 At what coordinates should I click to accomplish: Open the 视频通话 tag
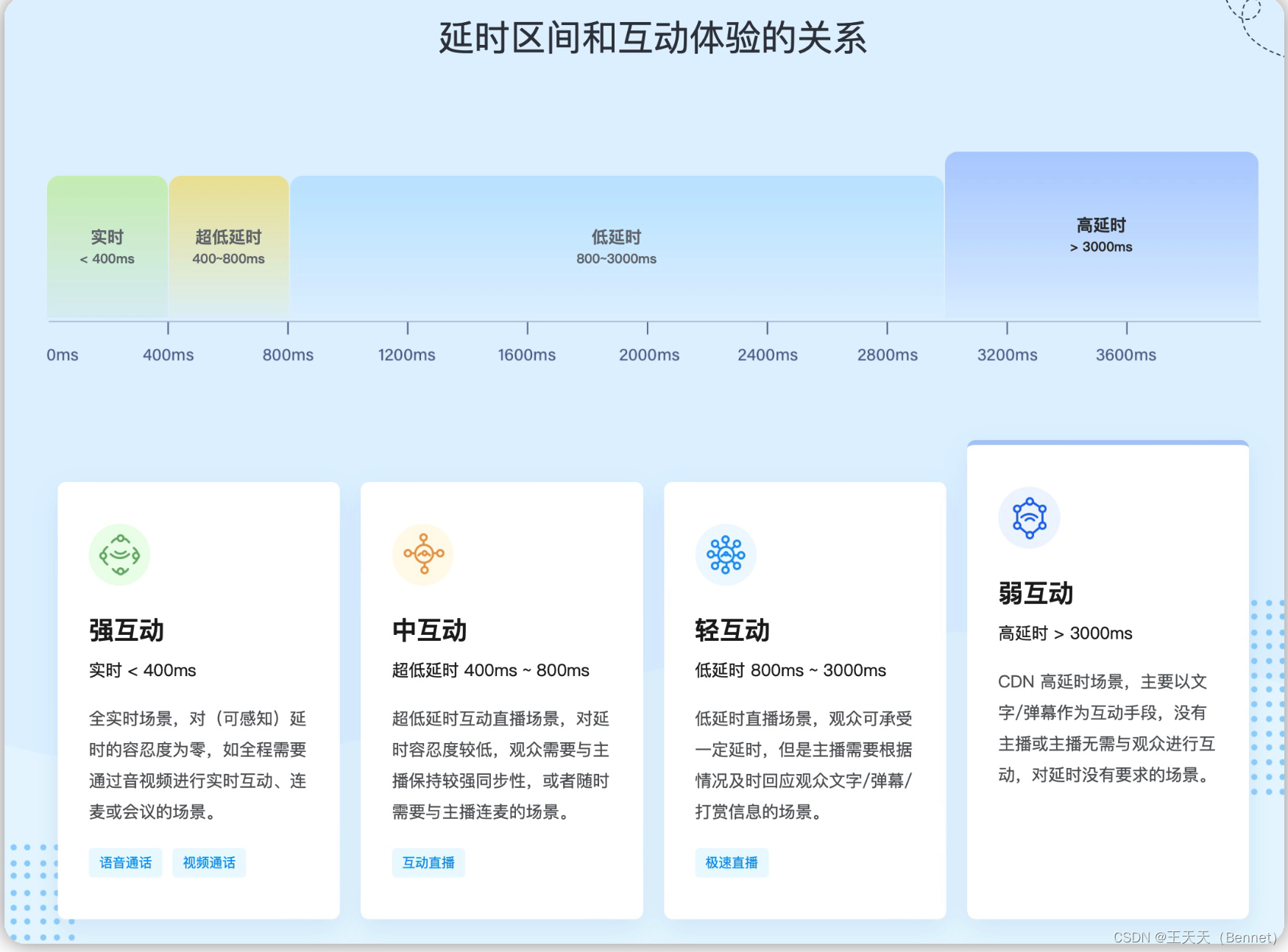point(209,862)
